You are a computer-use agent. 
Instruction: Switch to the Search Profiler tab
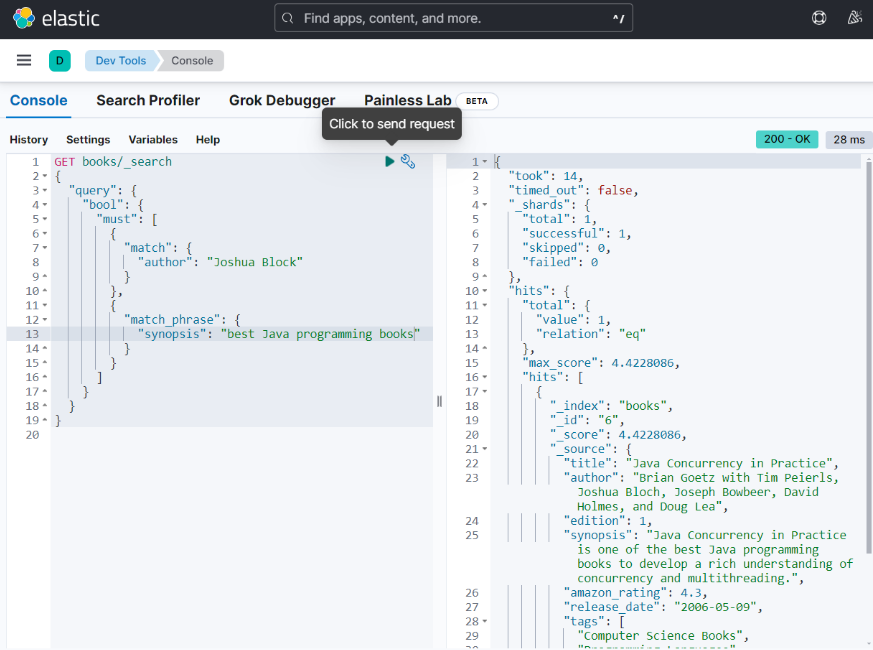(148, 101)
